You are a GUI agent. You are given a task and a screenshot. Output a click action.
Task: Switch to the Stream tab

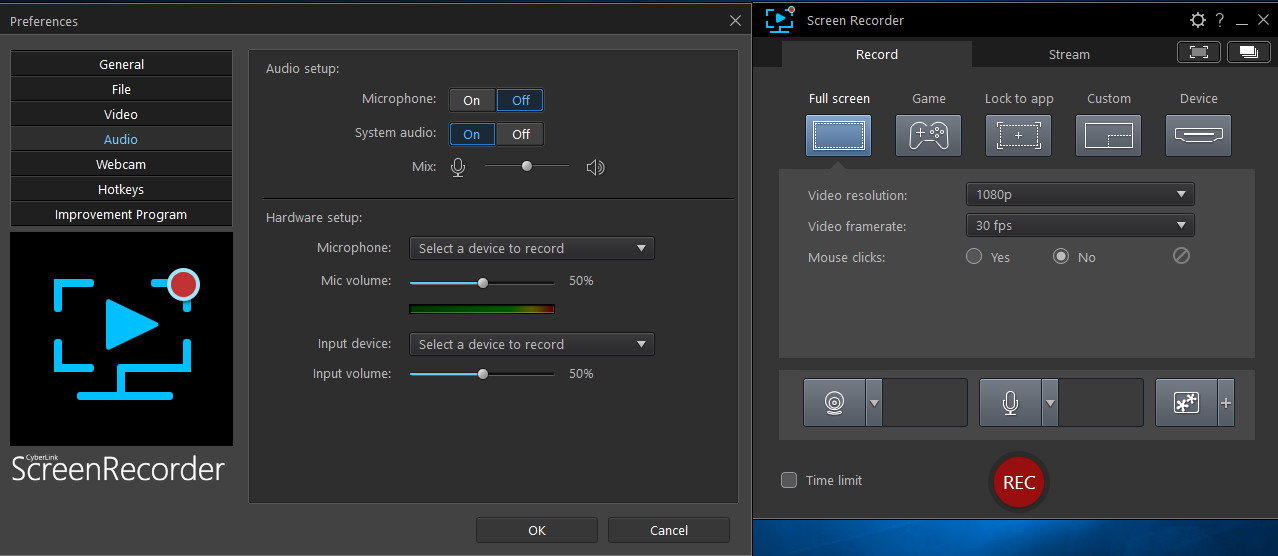coord(1069,54)
